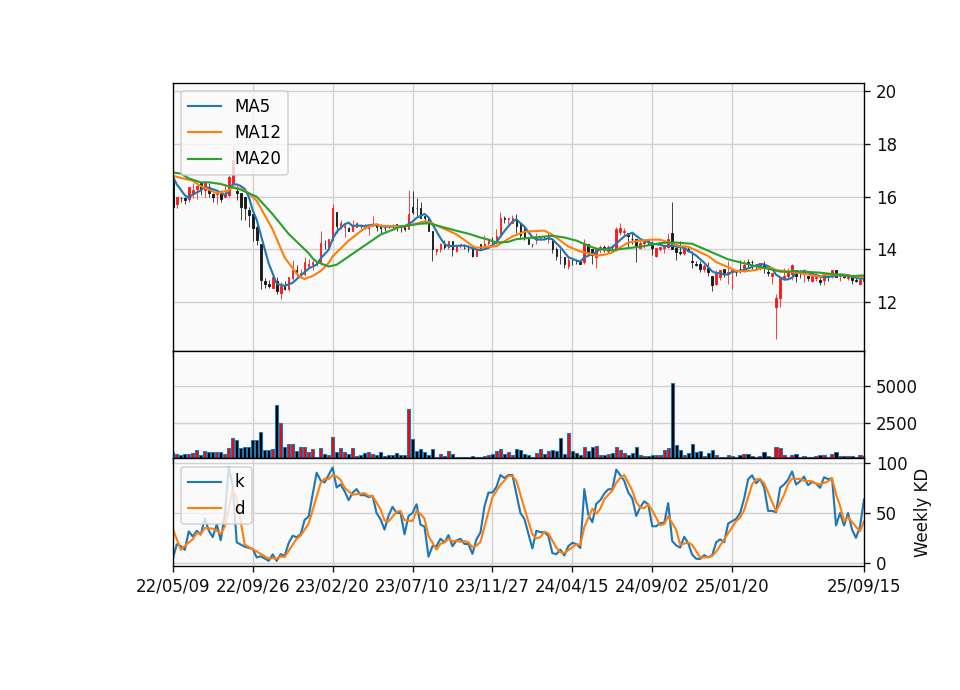Click the tallest volume bar above 5000
The image size is (960, 690).
[x=673, y=421]
